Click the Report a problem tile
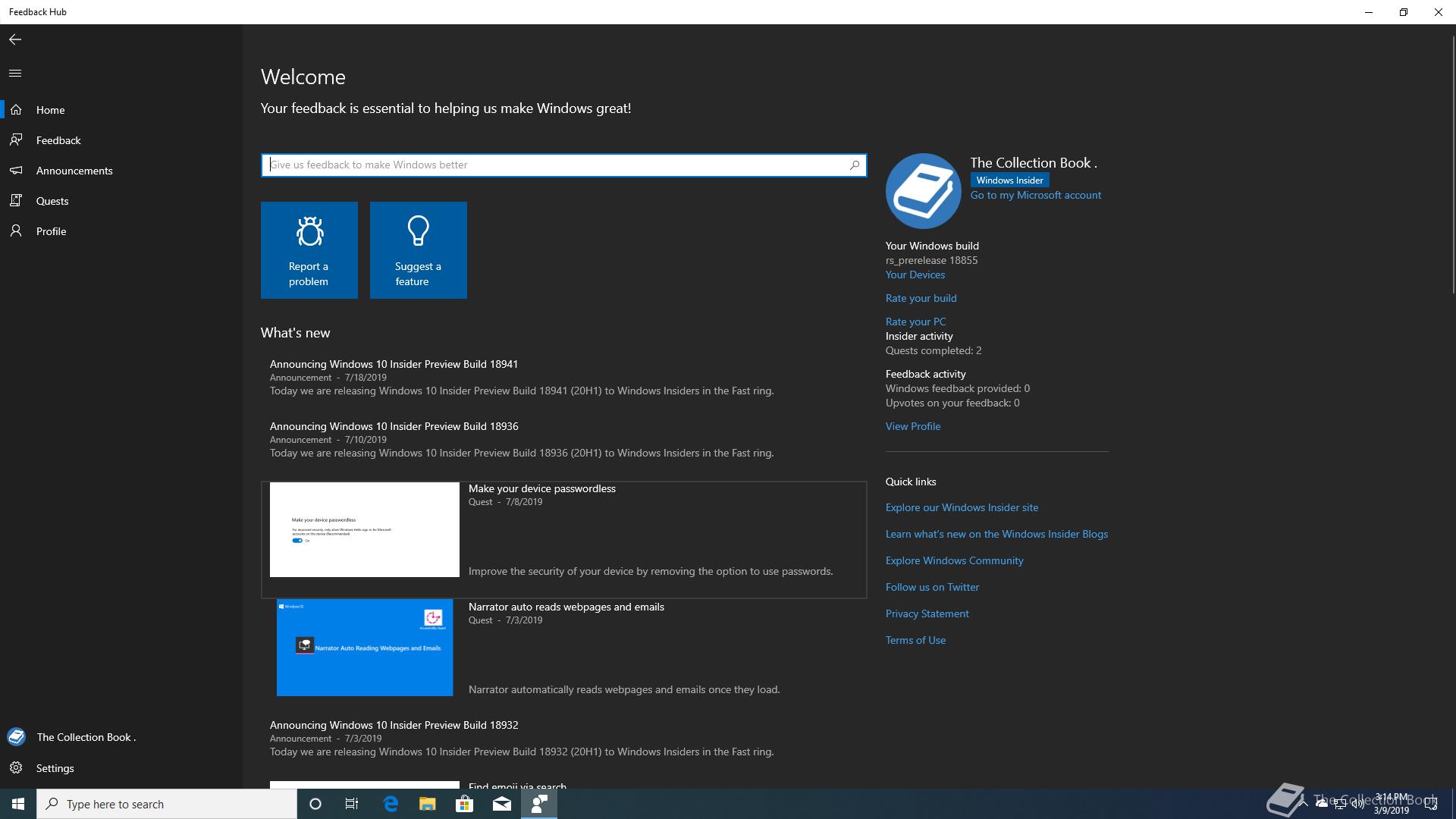The image size is (1456, 819). (309, 250)
